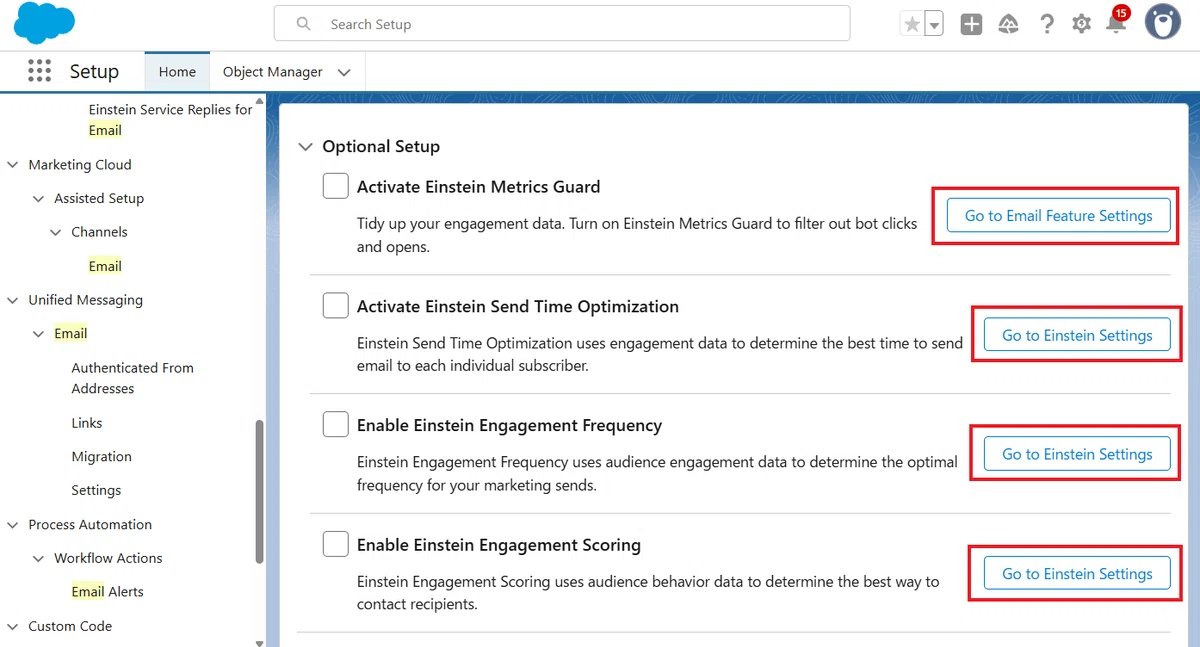Click Go to Einstein Settings for Engagement Scoring

point(1077,574)
